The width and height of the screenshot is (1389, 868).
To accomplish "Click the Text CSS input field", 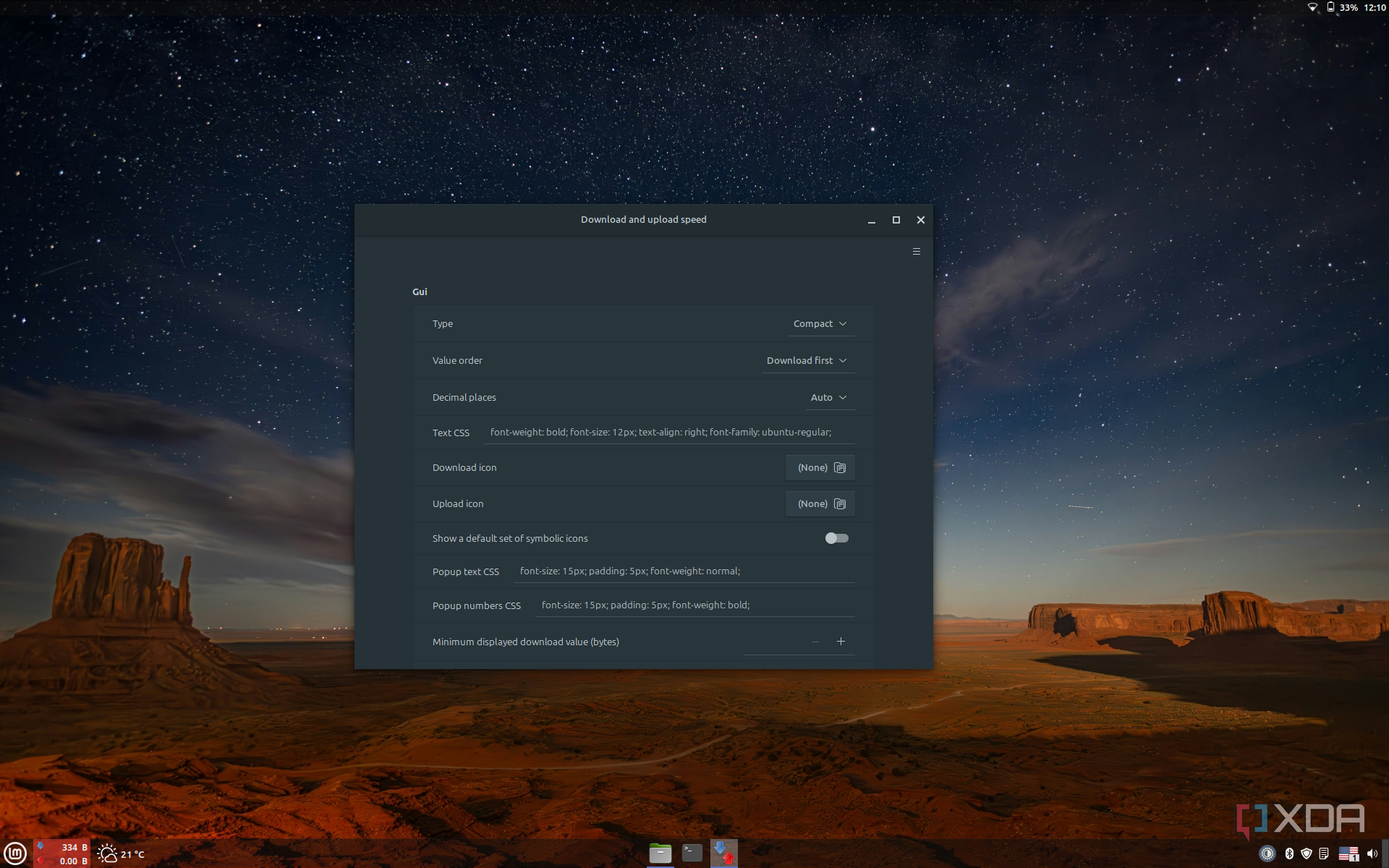I will tap(669, 433).
